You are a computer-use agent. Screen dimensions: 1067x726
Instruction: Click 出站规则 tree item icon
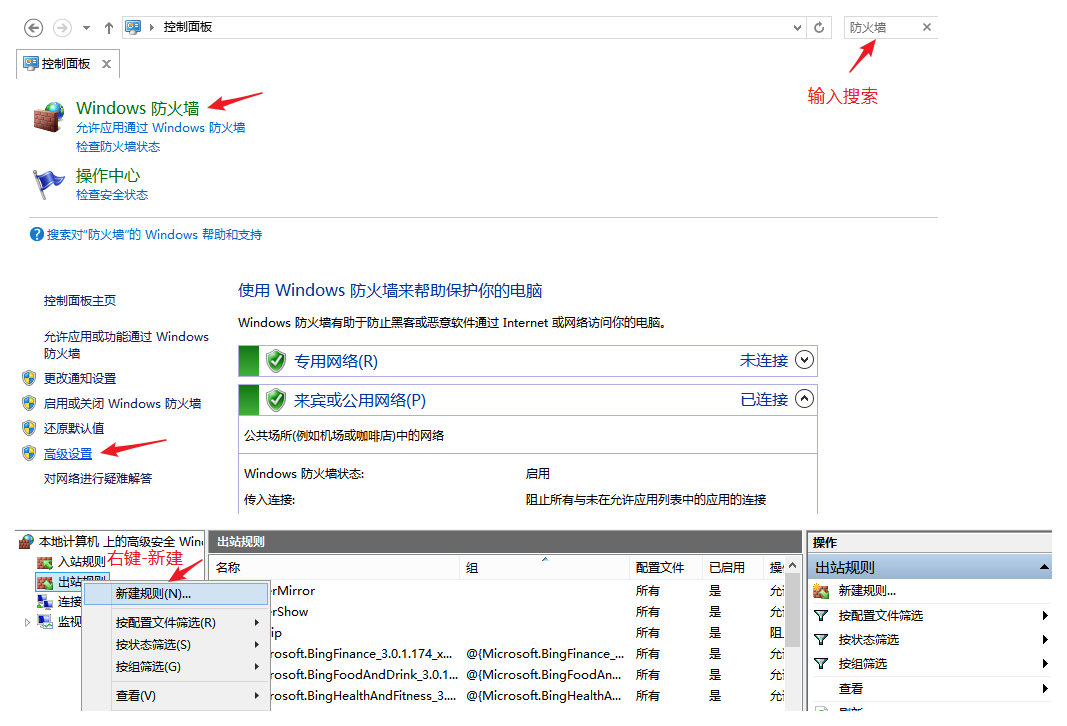[45, 583]
